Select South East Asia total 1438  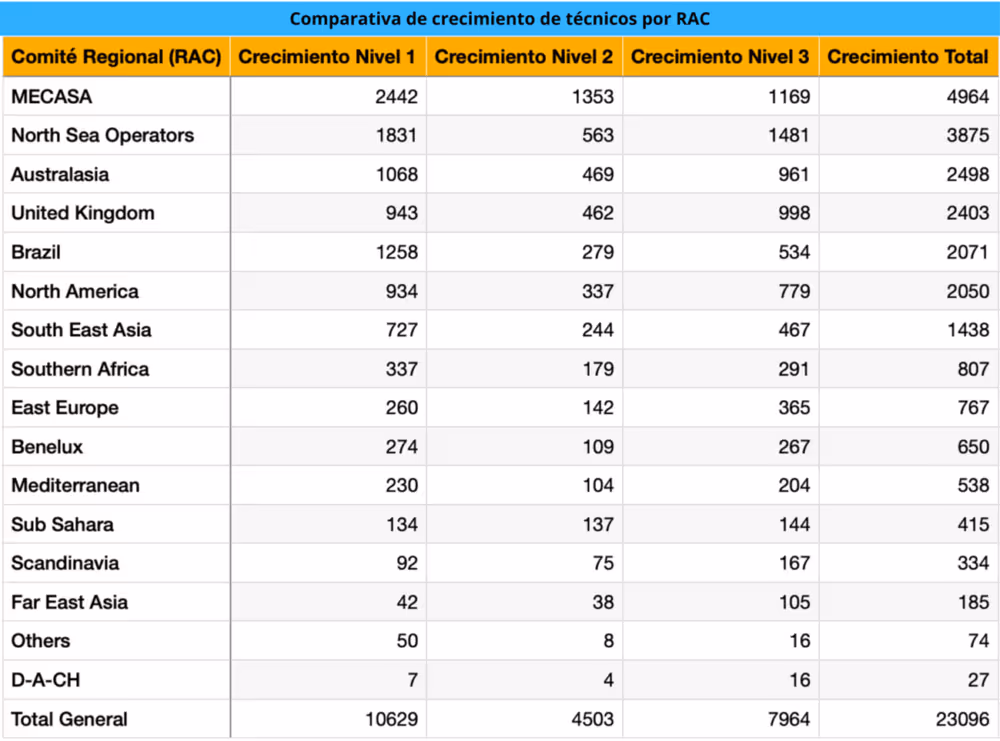click(968, 330)
